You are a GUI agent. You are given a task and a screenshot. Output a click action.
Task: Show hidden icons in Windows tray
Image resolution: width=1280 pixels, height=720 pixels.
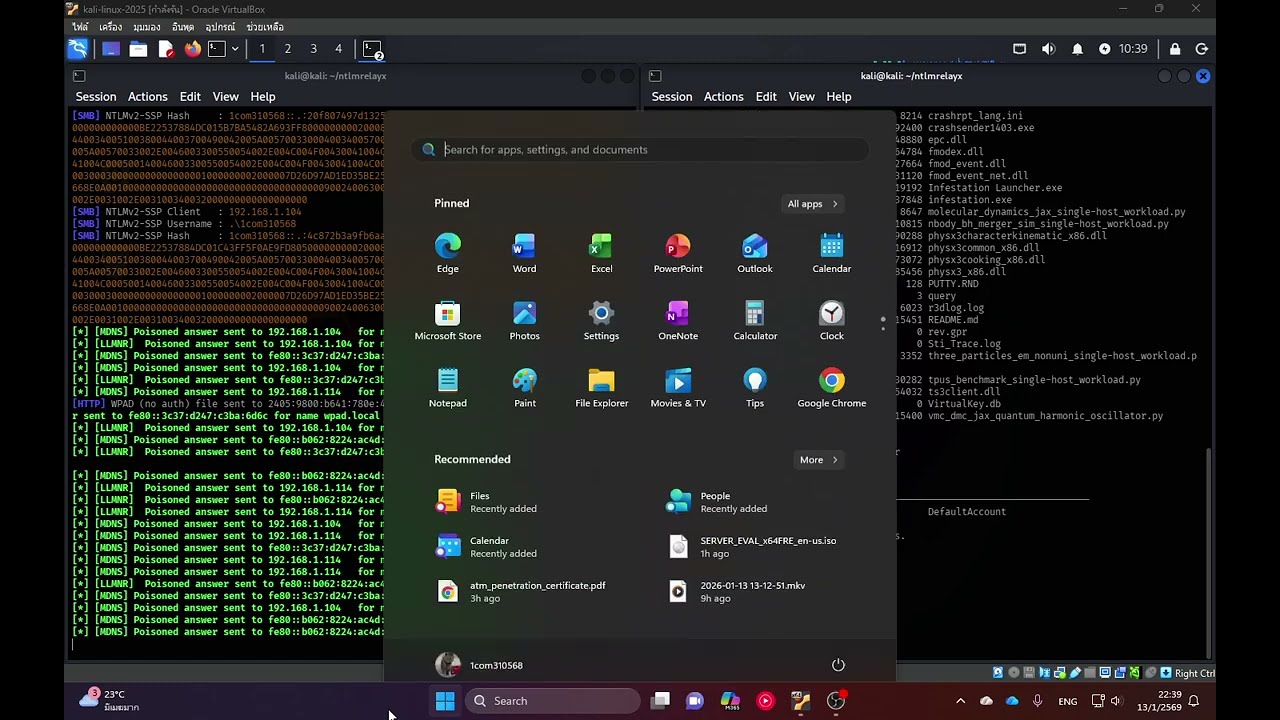(x=960, y=701)
